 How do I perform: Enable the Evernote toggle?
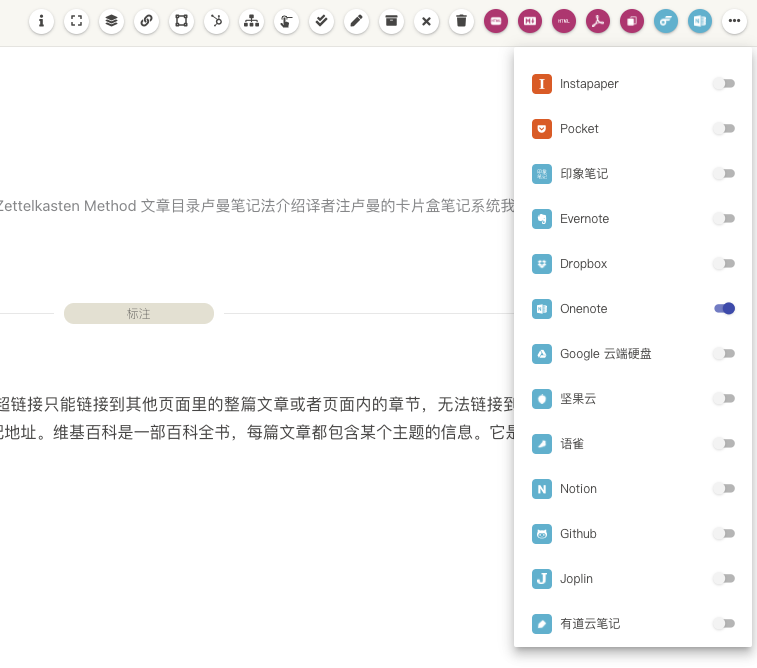coord(724,219)
